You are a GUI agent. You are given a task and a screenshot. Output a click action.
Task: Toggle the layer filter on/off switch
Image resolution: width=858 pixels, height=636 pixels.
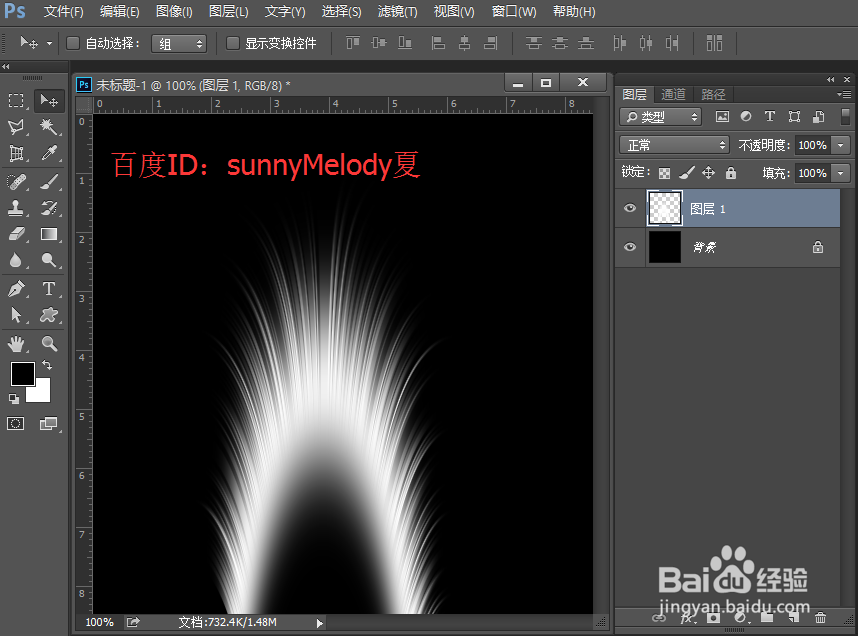[845, 117]
